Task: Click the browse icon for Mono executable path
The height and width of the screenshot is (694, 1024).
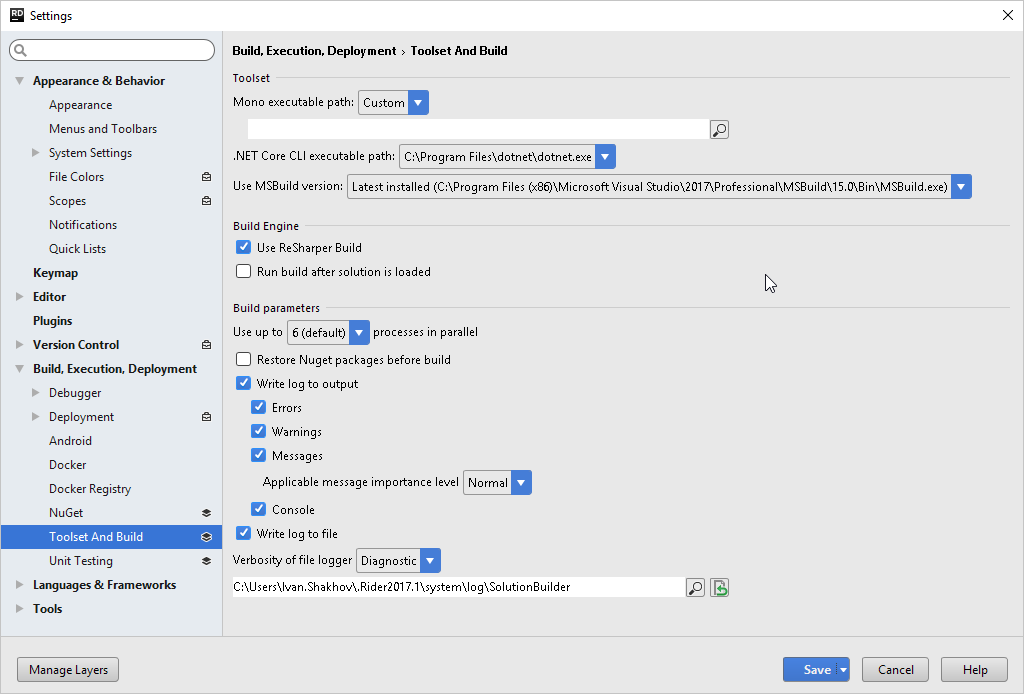Action: click(719, 129)
